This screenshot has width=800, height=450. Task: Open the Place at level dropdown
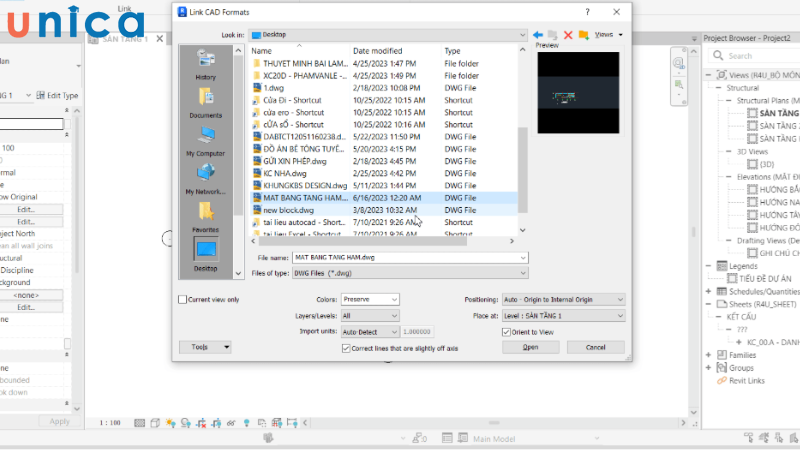(x=563, y=316)
